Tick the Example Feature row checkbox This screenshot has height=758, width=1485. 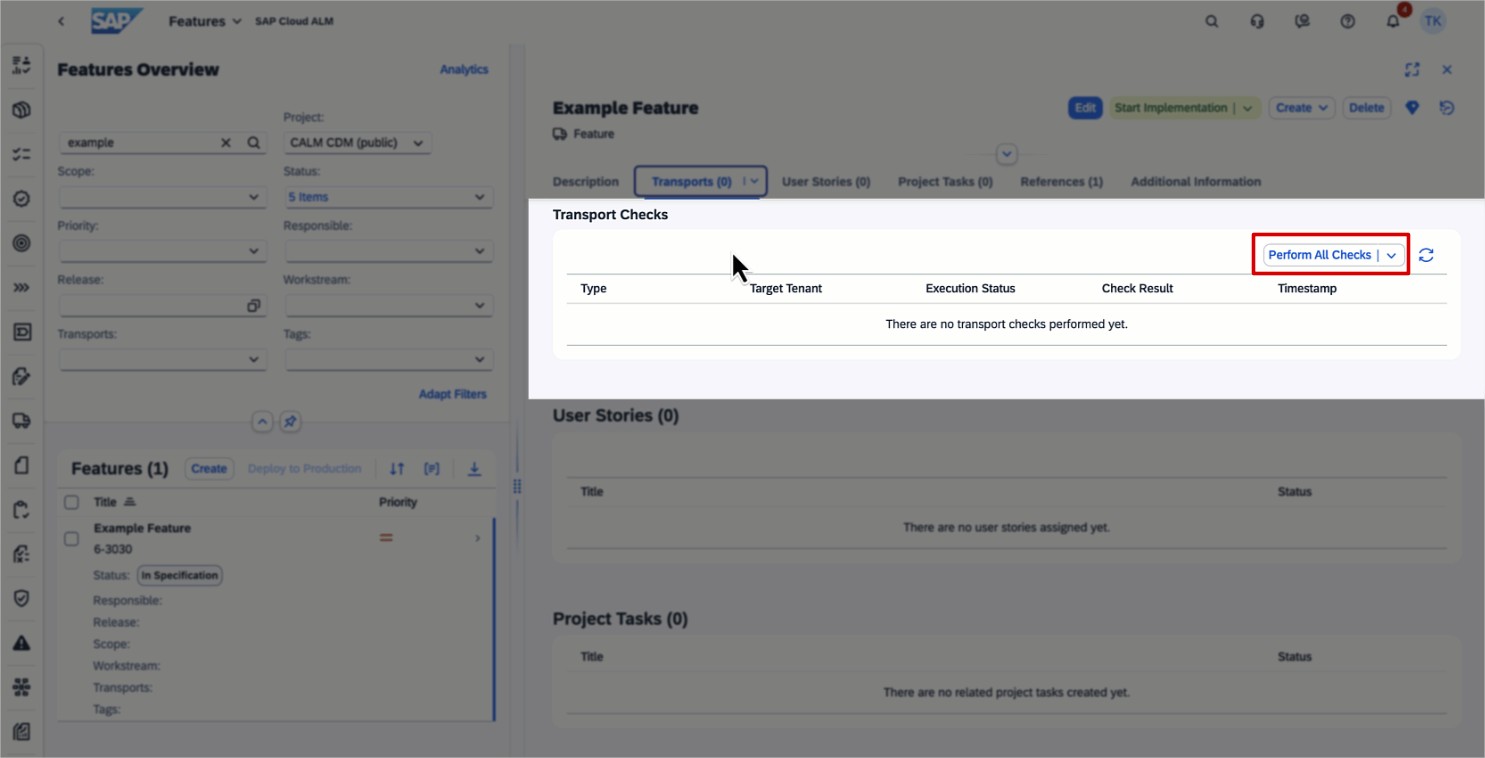(71, 539)
